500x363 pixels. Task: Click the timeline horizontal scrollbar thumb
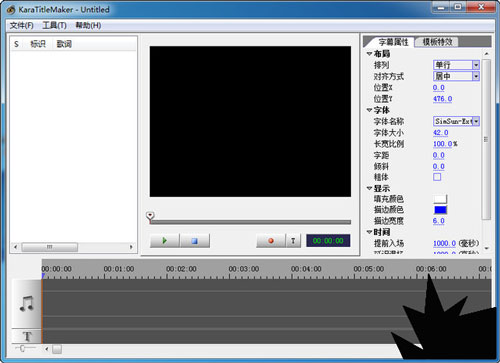[x=57, y=349]
